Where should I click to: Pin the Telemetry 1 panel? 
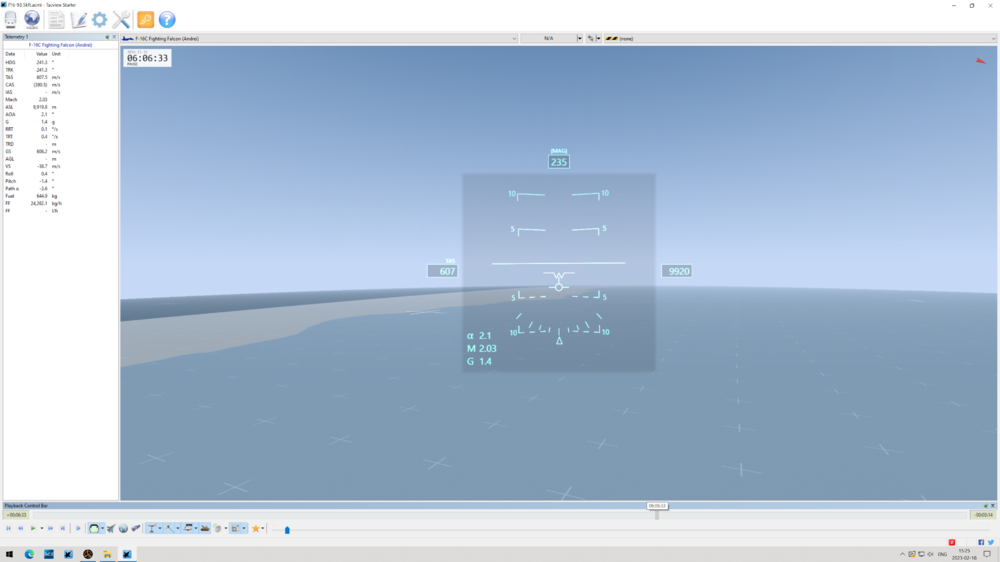click(107, 37)
